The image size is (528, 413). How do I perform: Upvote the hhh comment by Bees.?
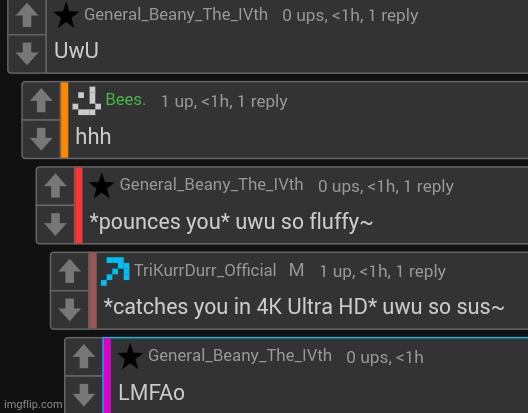pyautogui.click(x=41, y=100)
